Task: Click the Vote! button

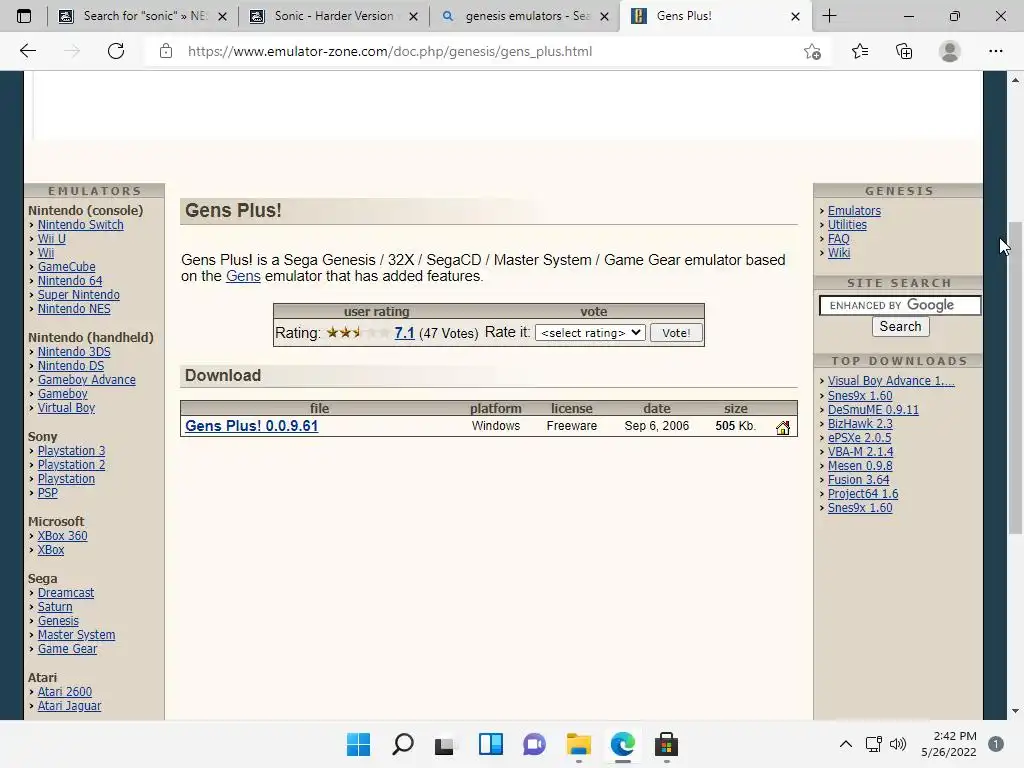Action: 676,332
